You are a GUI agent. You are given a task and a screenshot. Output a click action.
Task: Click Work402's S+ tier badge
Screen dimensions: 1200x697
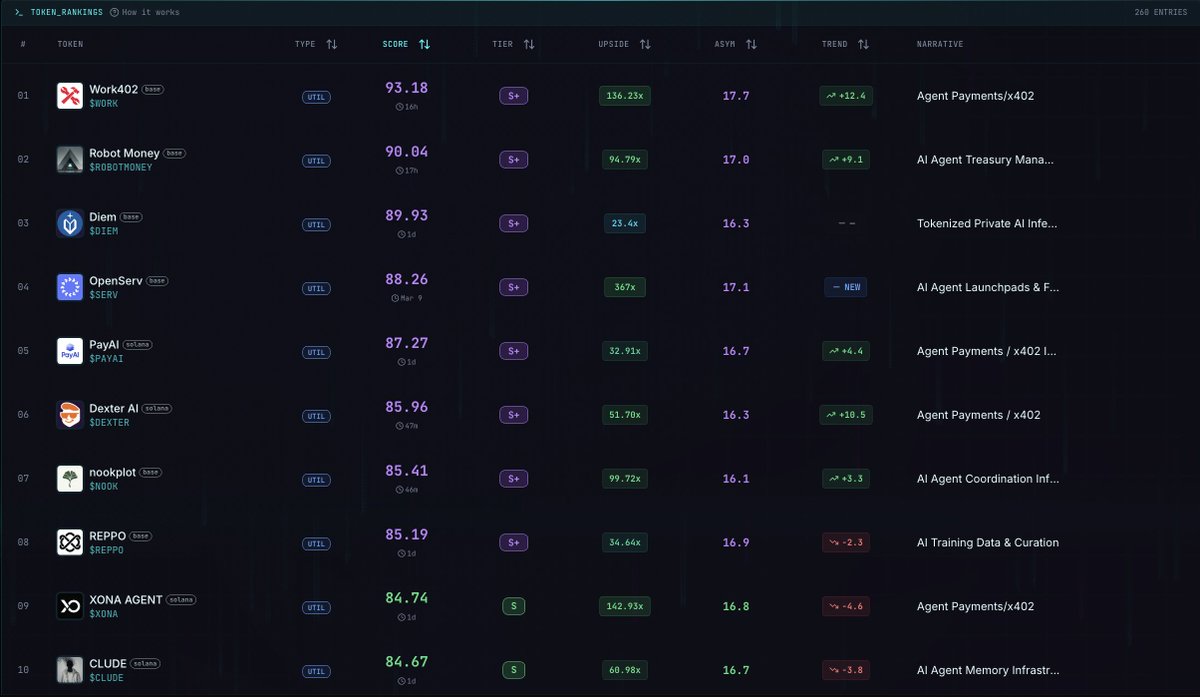point(513,96)
